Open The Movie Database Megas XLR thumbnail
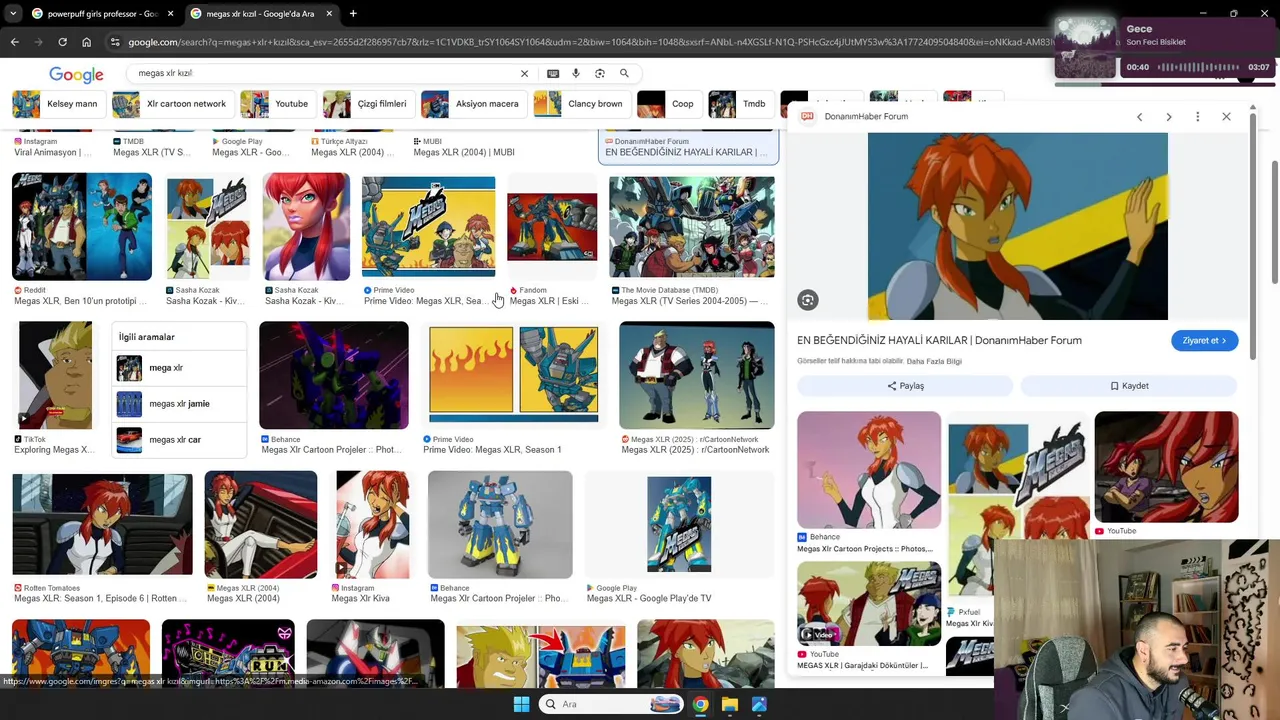This screenshot has width=1280, height=720. (x=692, y=227)
